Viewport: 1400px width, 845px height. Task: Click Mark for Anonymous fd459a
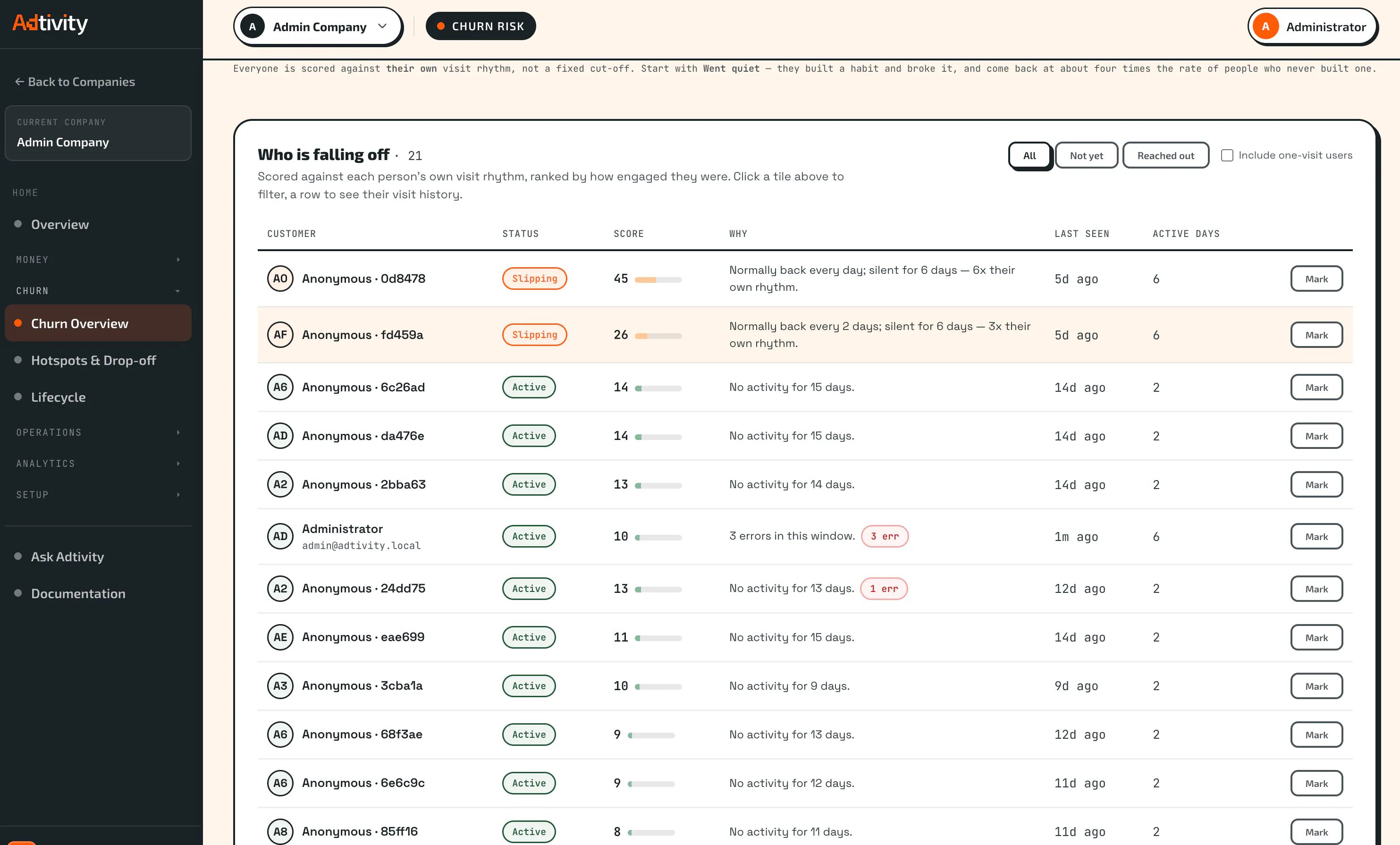1316,335
